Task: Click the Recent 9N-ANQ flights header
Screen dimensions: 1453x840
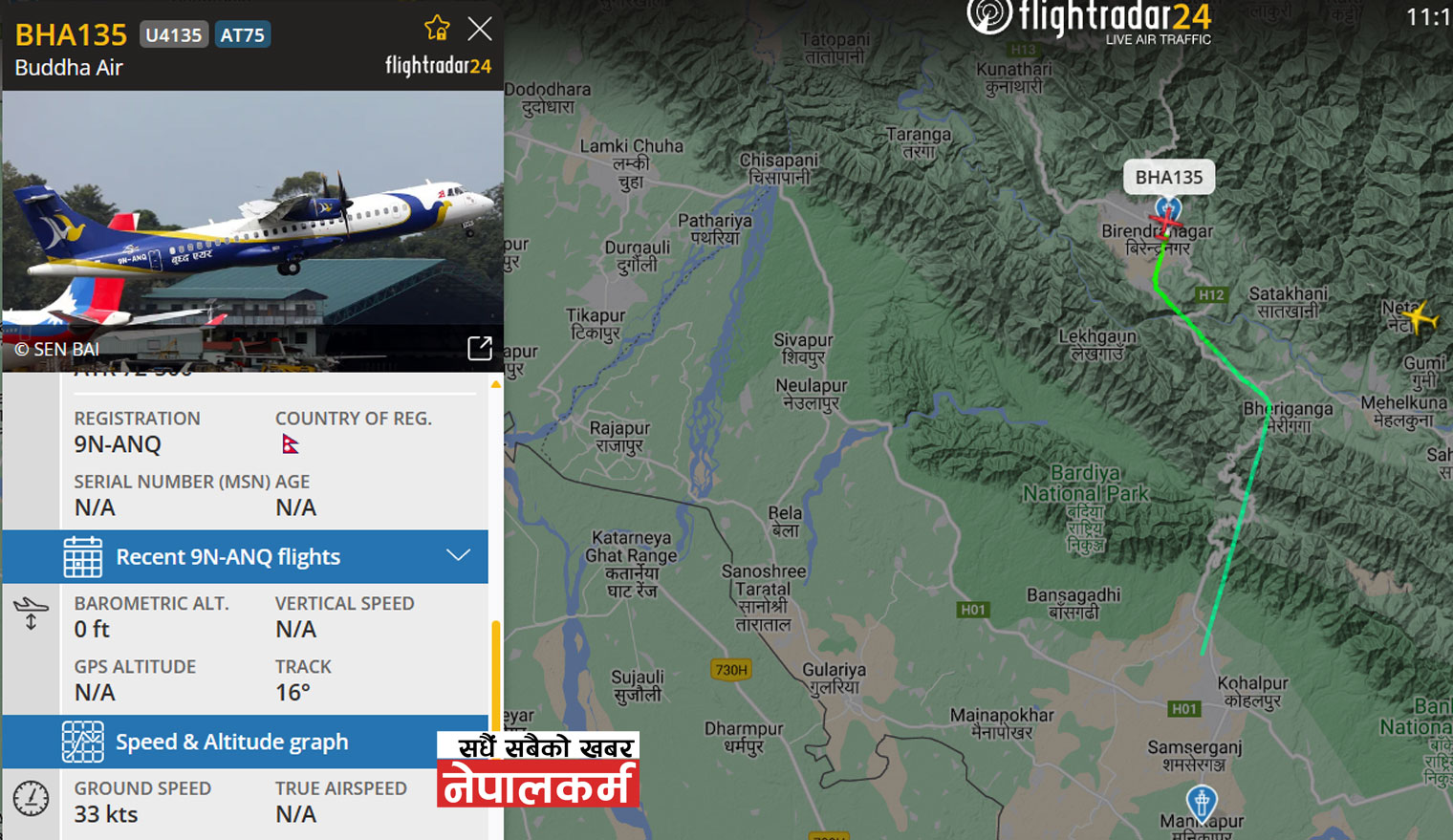Action: pyautogui.click(x=245, y=557)
